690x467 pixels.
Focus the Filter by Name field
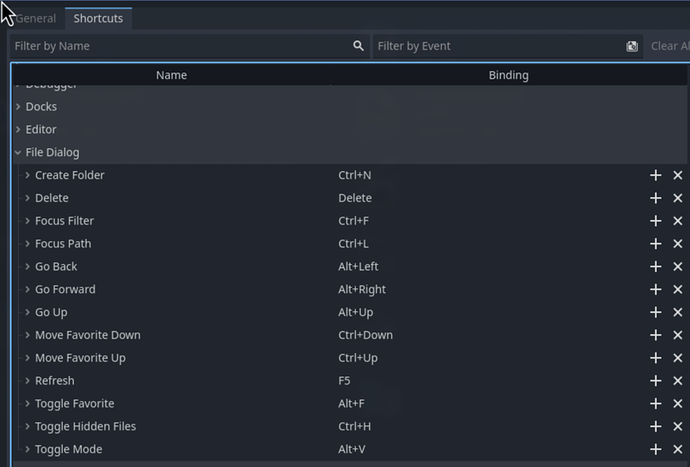tap(180, 46)
